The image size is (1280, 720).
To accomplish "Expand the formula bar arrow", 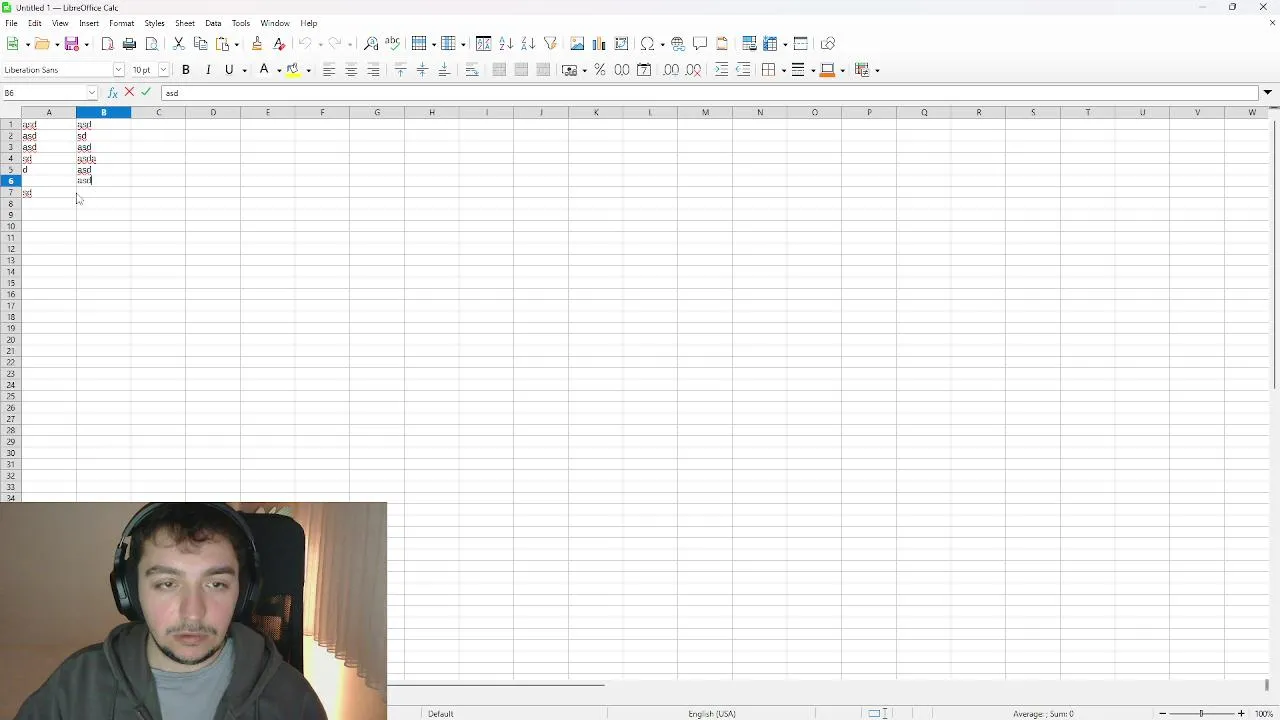I will click(x=1267, y=93).
